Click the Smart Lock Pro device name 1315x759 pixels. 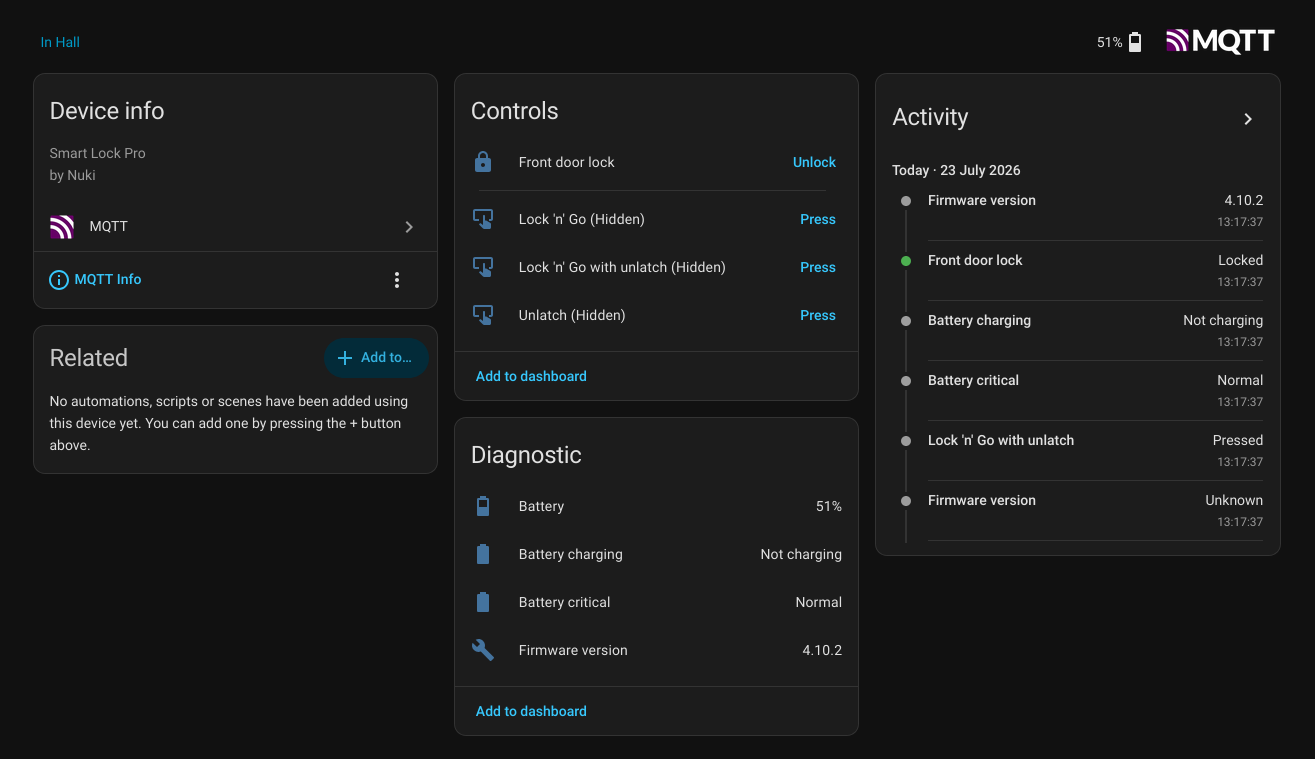pyautogui.click(x=98, y=153)
